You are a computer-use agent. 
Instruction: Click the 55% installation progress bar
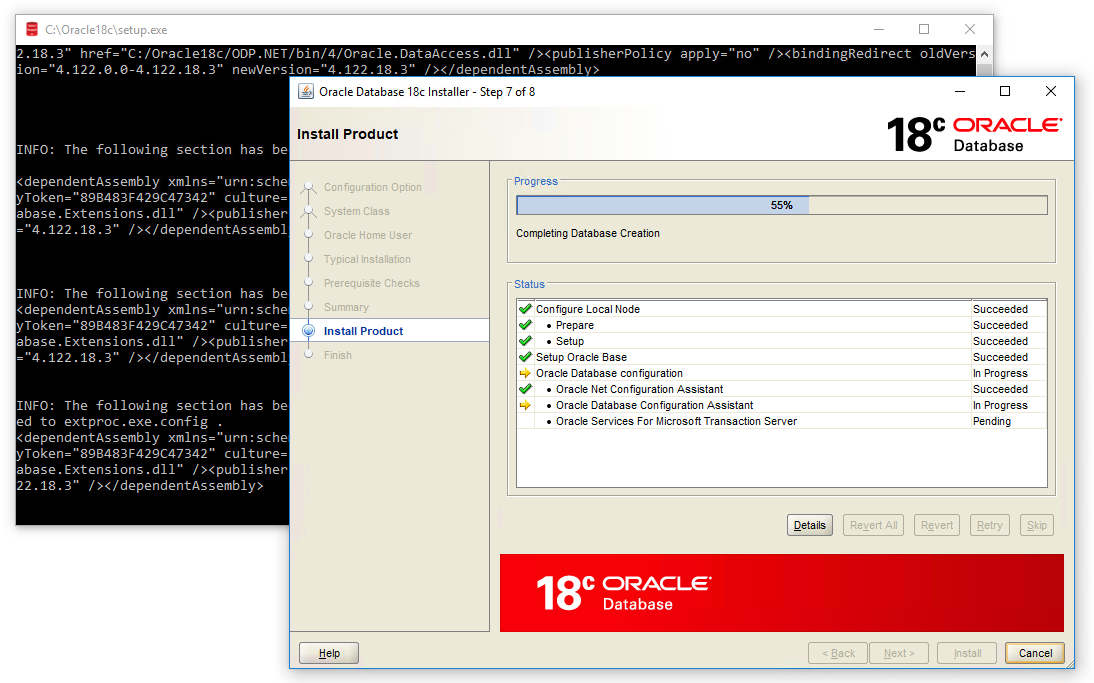[781, 205]
